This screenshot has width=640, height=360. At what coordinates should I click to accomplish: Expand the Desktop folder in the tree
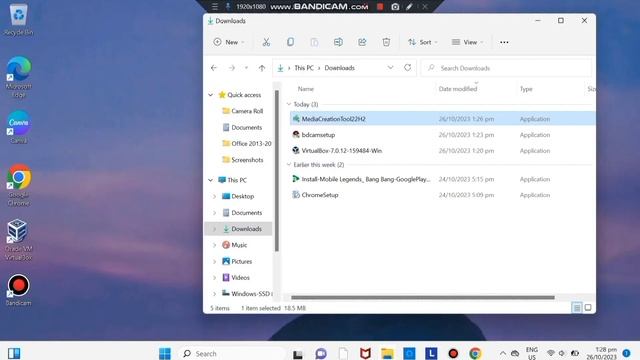click(214, 196)
